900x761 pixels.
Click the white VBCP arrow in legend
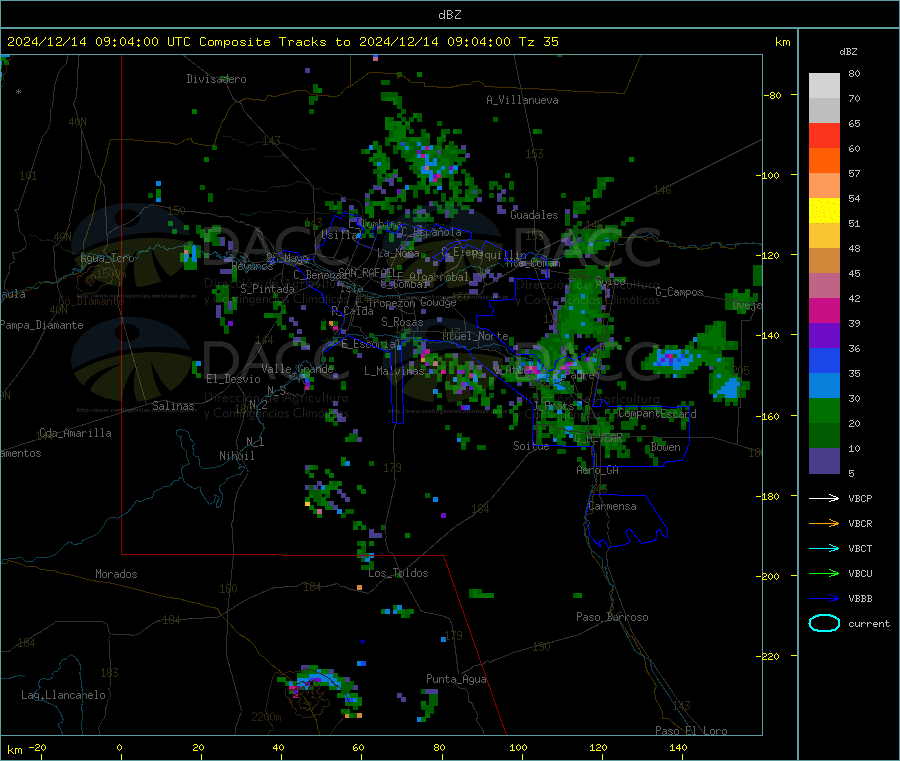coord(824,498)
